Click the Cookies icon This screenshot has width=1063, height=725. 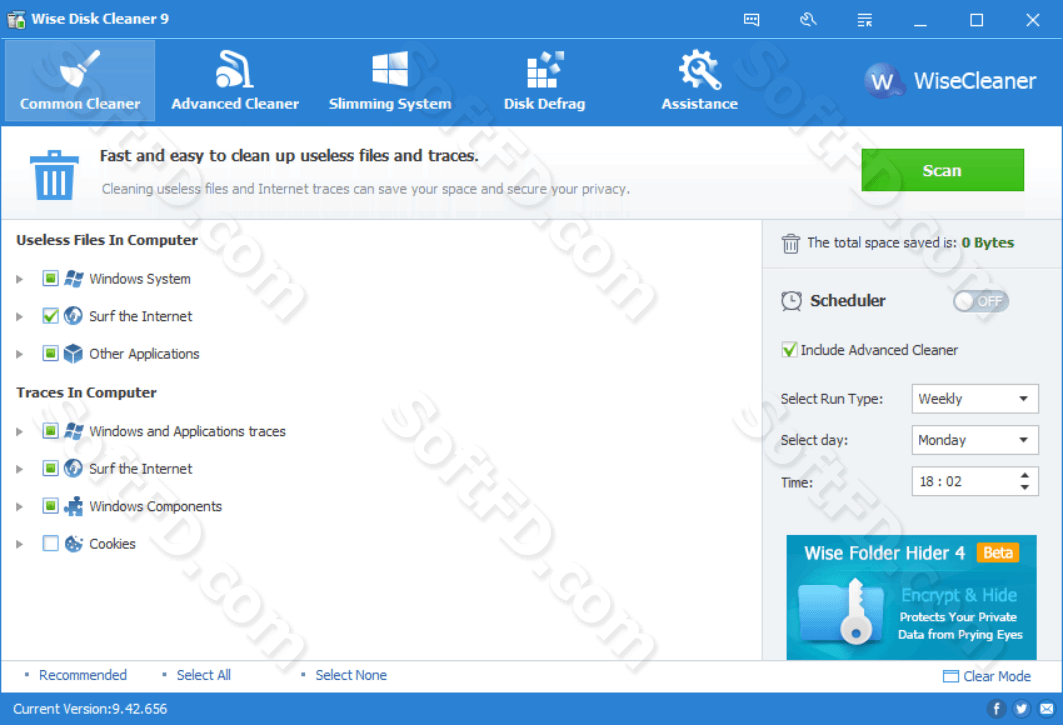pyautogui.click(x=73, y=543)
